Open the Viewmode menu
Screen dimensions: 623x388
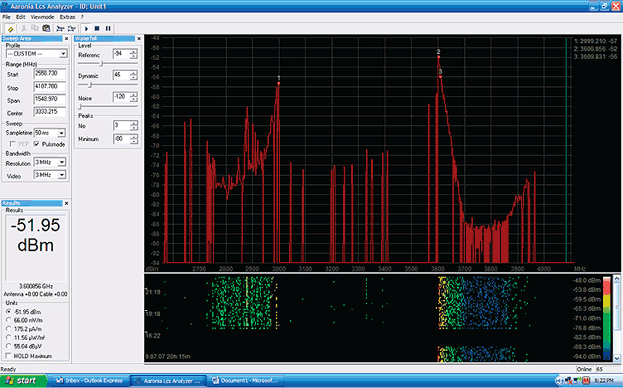point(43,17)
